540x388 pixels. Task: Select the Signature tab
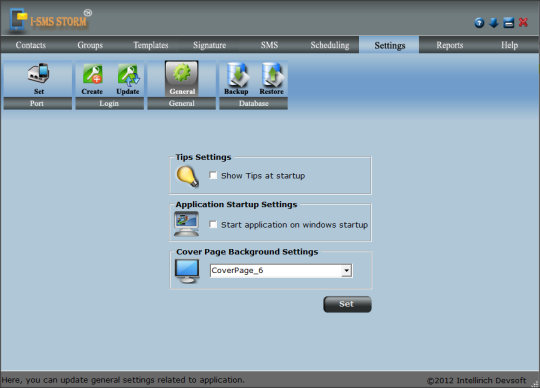pos(209,45)
